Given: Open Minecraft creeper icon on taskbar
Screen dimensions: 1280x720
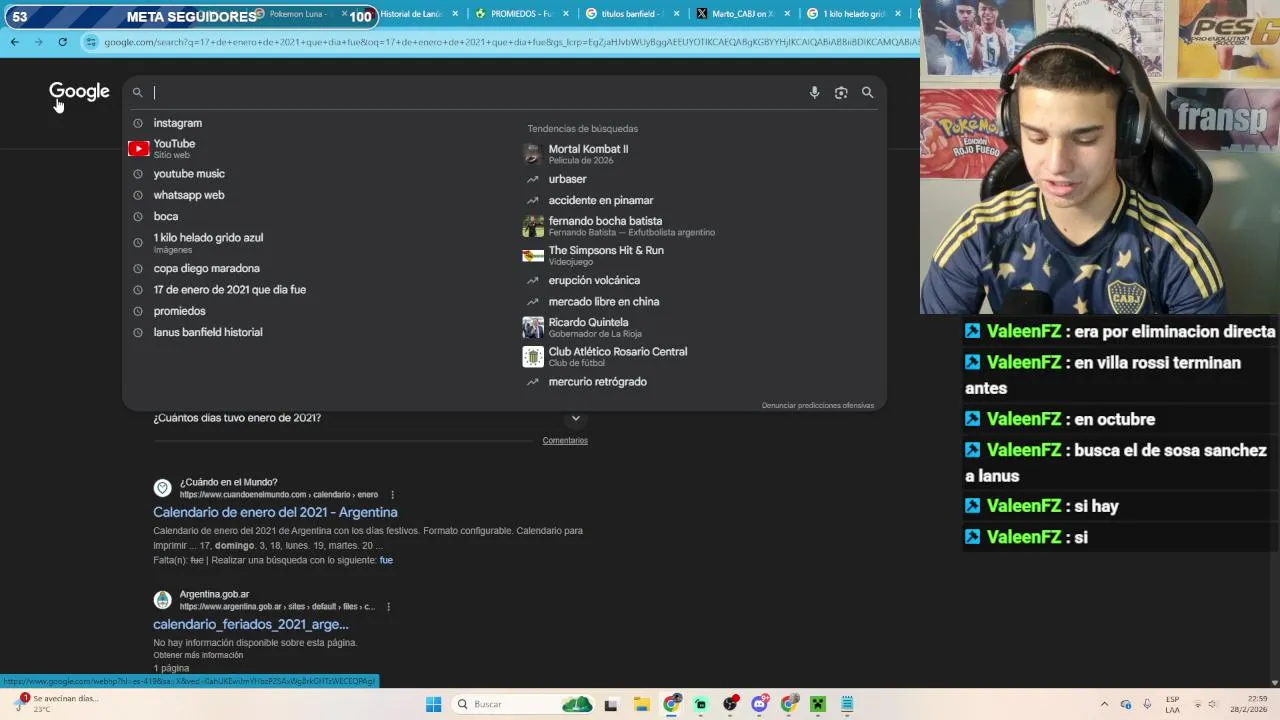Looking at the screenshot, I should (818, 704).
